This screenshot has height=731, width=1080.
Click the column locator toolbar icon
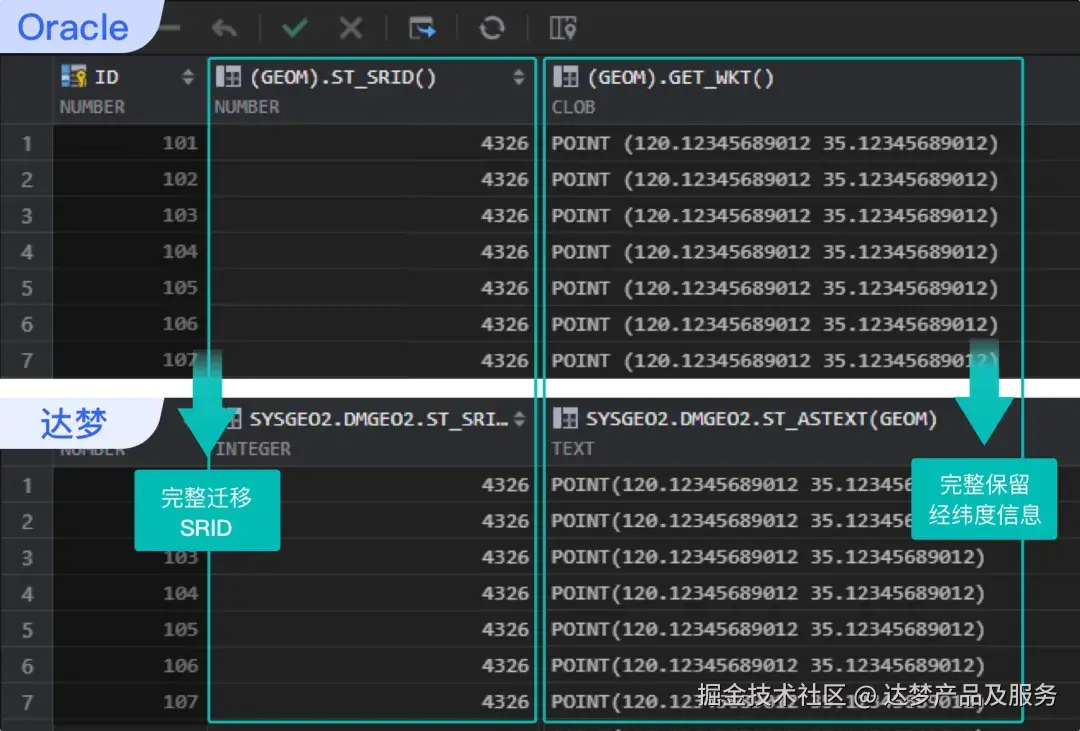pos(563,28)
